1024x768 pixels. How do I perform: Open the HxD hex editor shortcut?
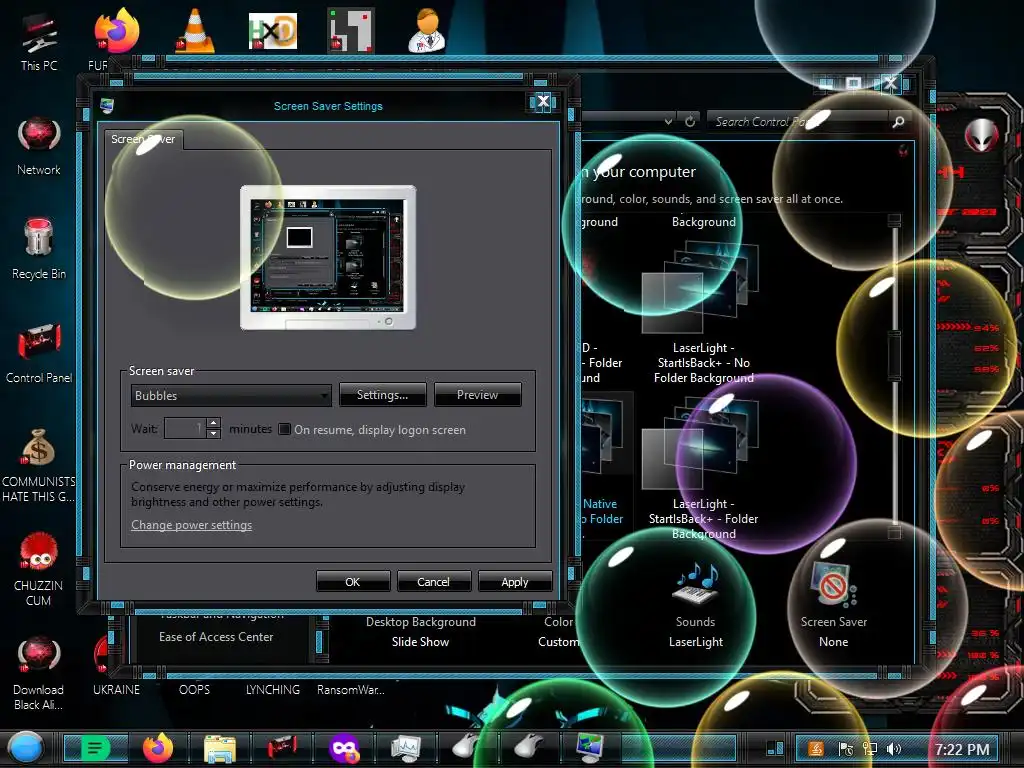point(273,31)
